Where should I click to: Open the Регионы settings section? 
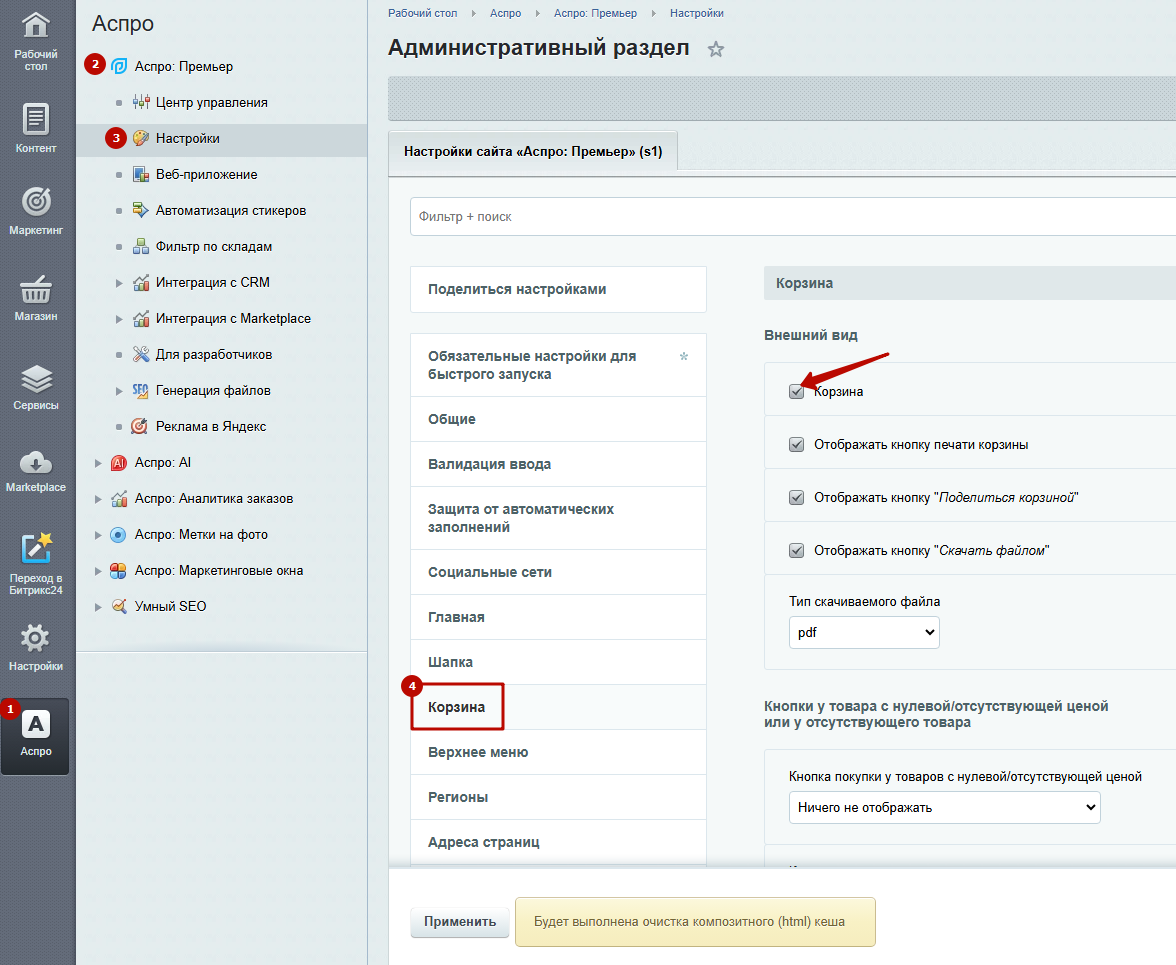pos(558,797)
